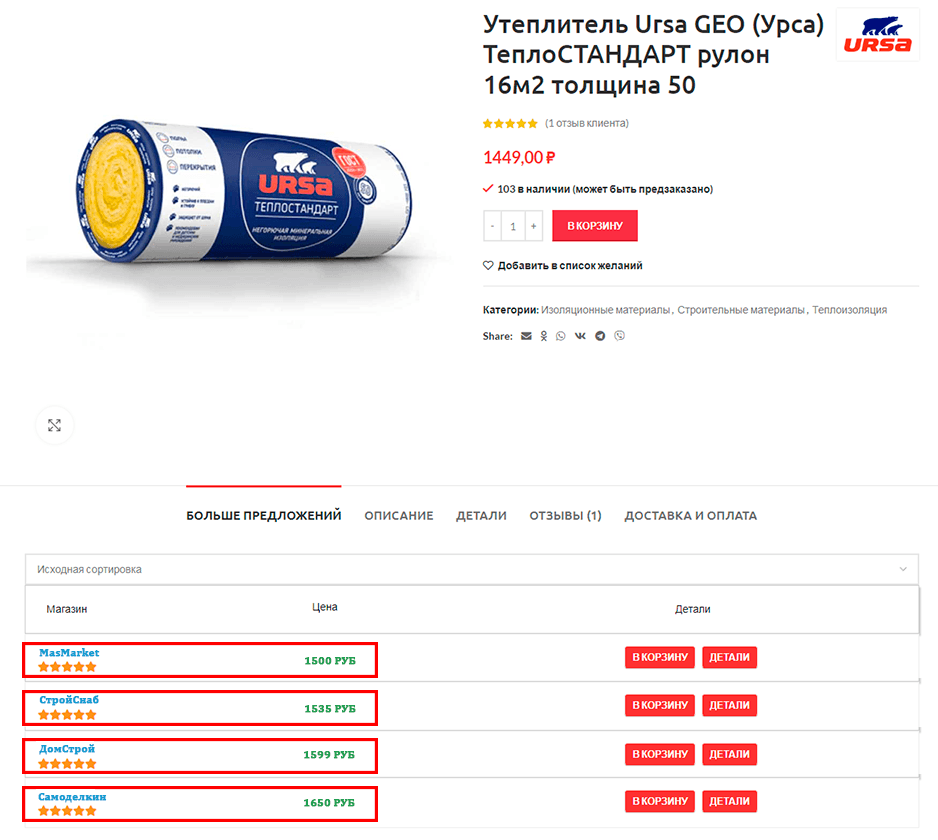Screen dimensions: 938x840
Task: Open the Теплоизоляция category link
Action: pos(849,310)
